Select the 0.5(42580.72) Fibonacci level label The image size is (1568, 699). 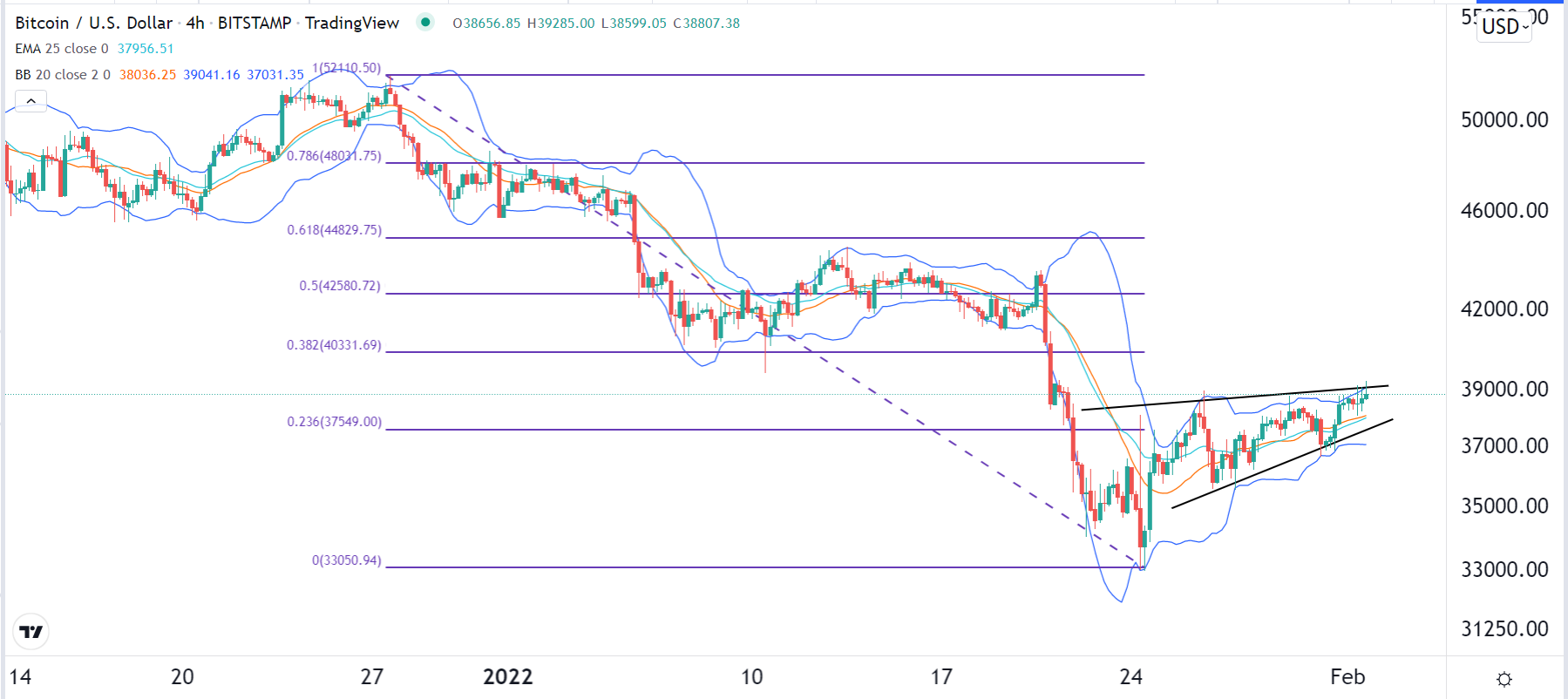coord(340,286)
